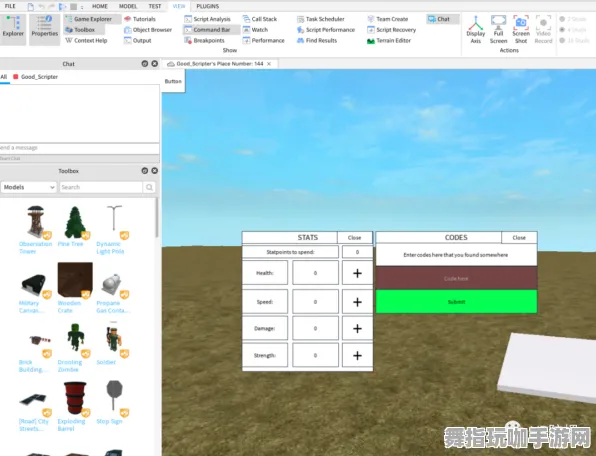Switch to the HOME ribbon tab
Image resolution: width=596 pixels, height=456 pixels.
tap(100, 6)
